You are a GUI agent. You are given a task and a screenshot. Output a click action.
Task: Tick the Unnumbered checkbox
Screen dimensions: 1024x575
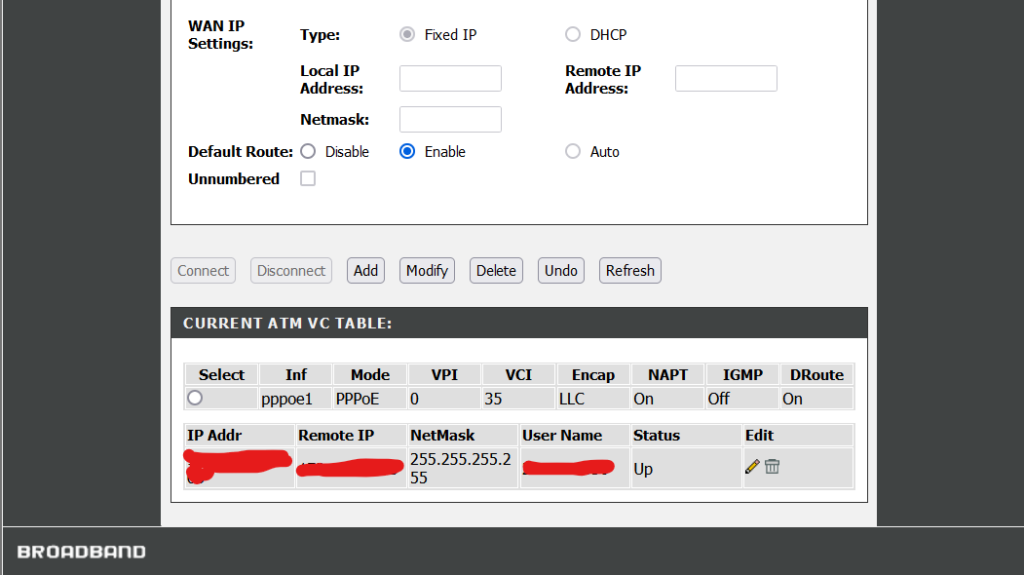[308, 179]
